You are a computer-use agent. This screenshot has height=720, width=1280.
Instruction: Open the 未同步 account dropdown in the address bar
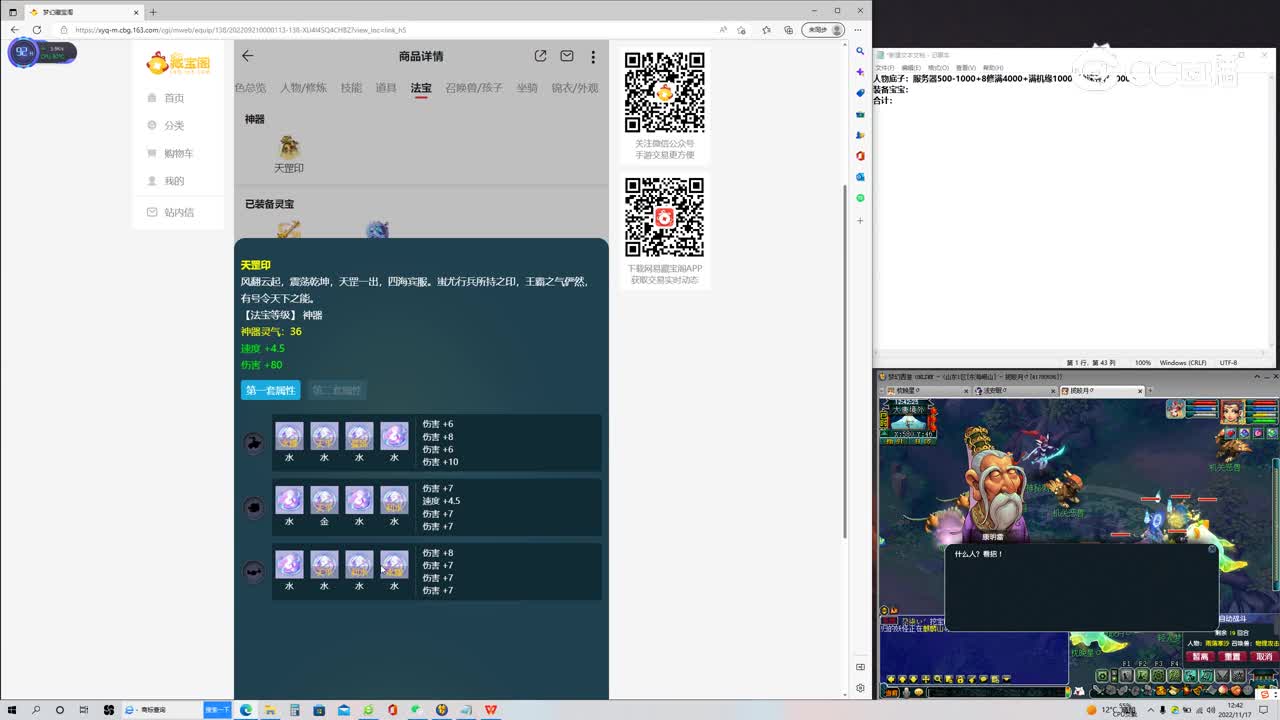click(x=823, y=30)
